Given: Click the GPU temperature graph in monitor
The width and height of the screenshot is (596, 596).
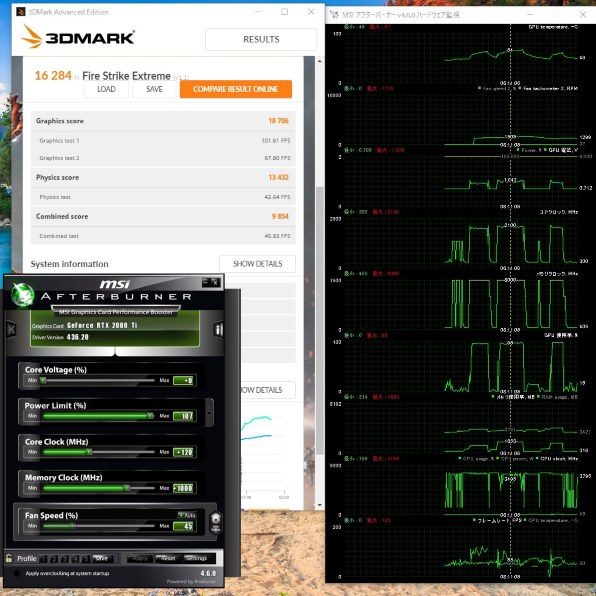Looking at the screenshot, I should (460, 58).
